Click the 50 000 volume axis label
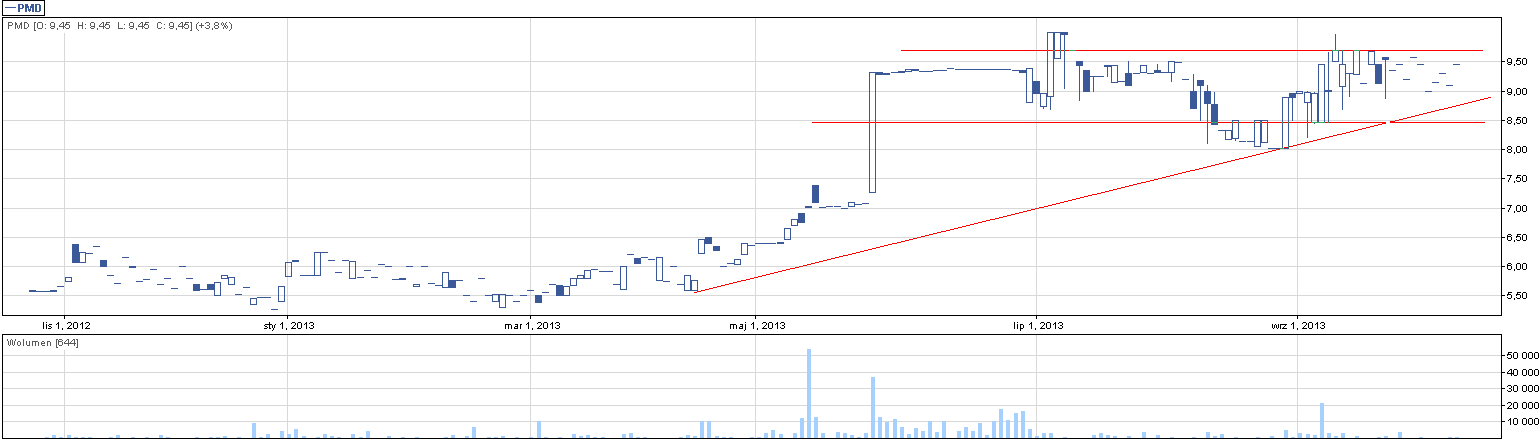The image size is (1540, 442). click(1522, 356)
